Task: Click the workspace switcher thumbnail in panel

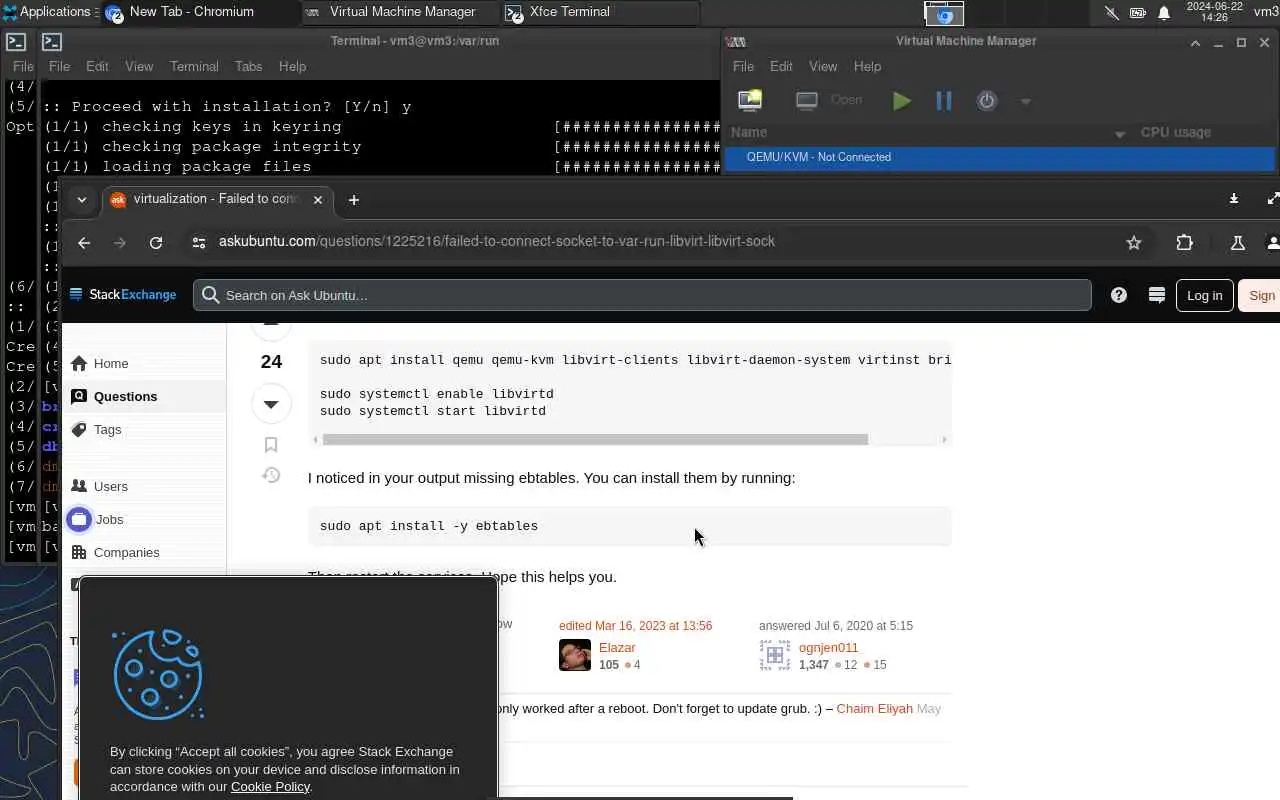Action: pos(944,13)
